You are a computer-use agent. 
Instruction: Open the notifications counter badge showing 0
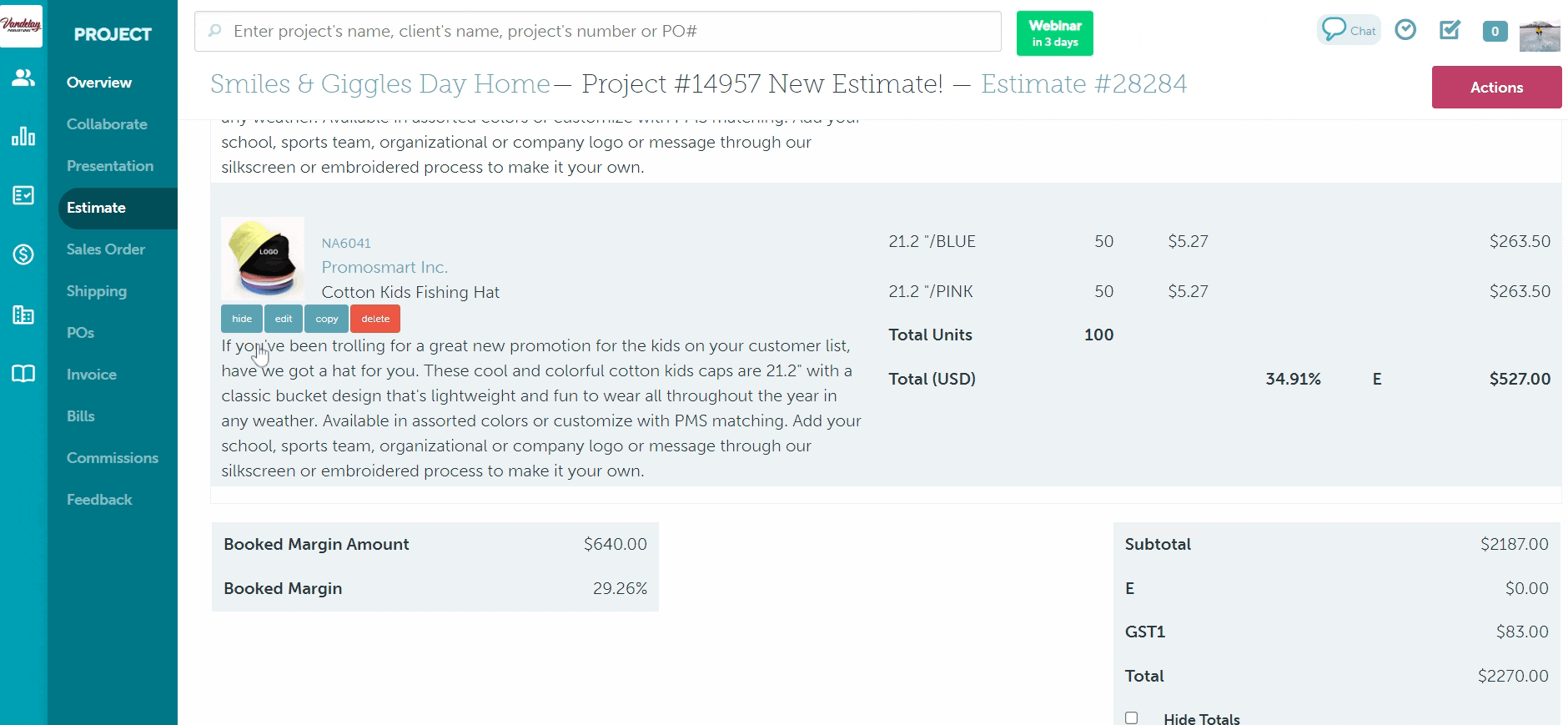(1495, 32)
